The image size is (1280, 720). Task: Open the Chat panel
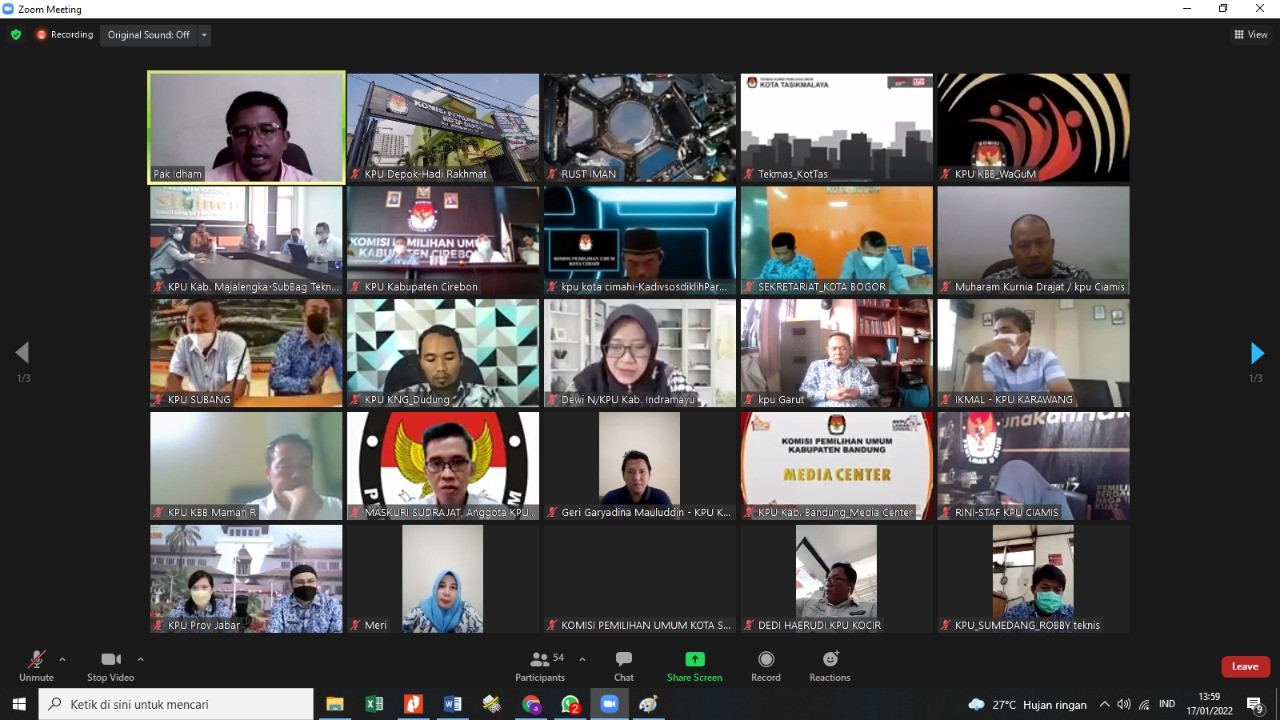pyautogui.click(x=624, y=665)
